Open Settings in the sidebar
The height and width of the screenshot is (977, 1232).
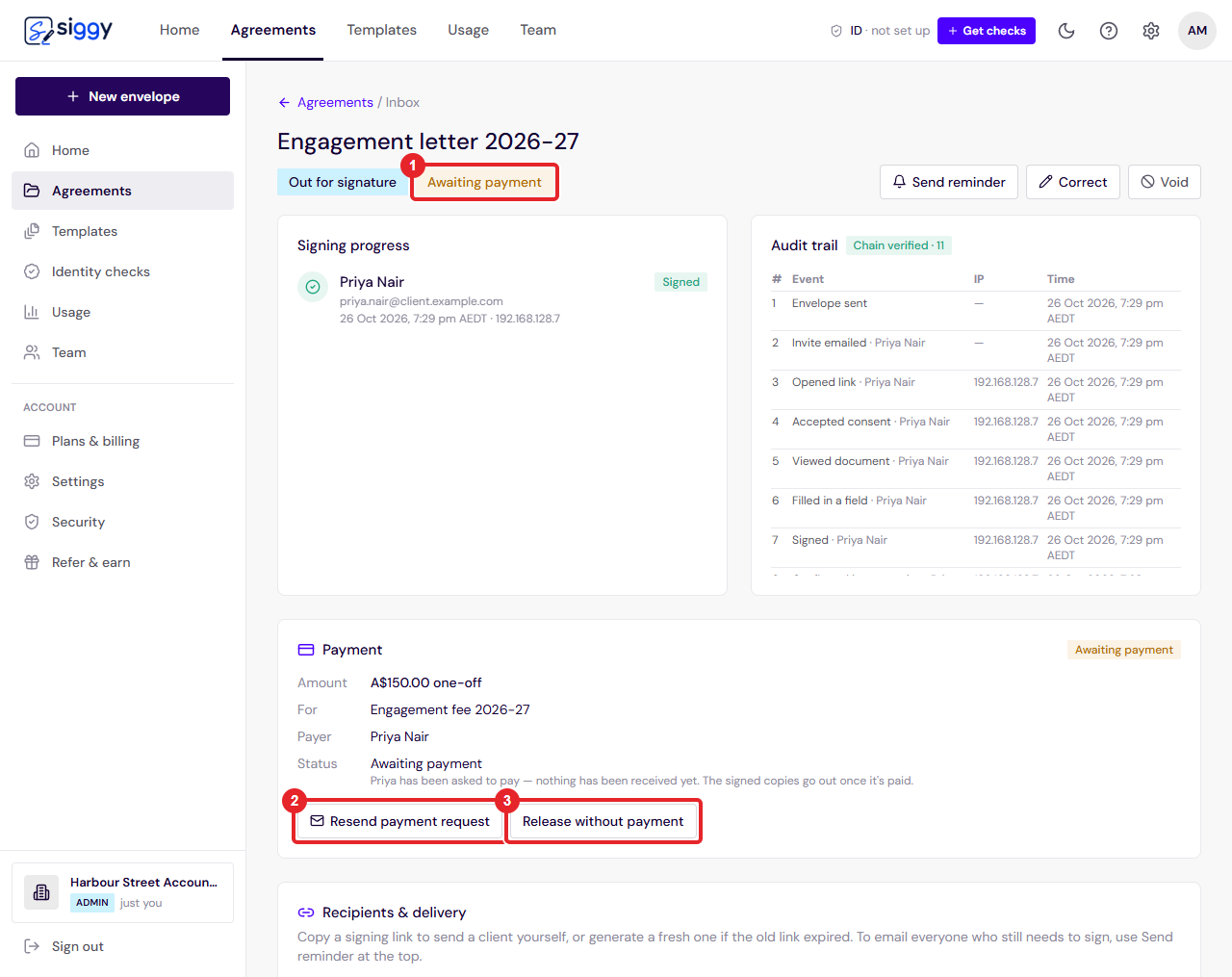123,481
